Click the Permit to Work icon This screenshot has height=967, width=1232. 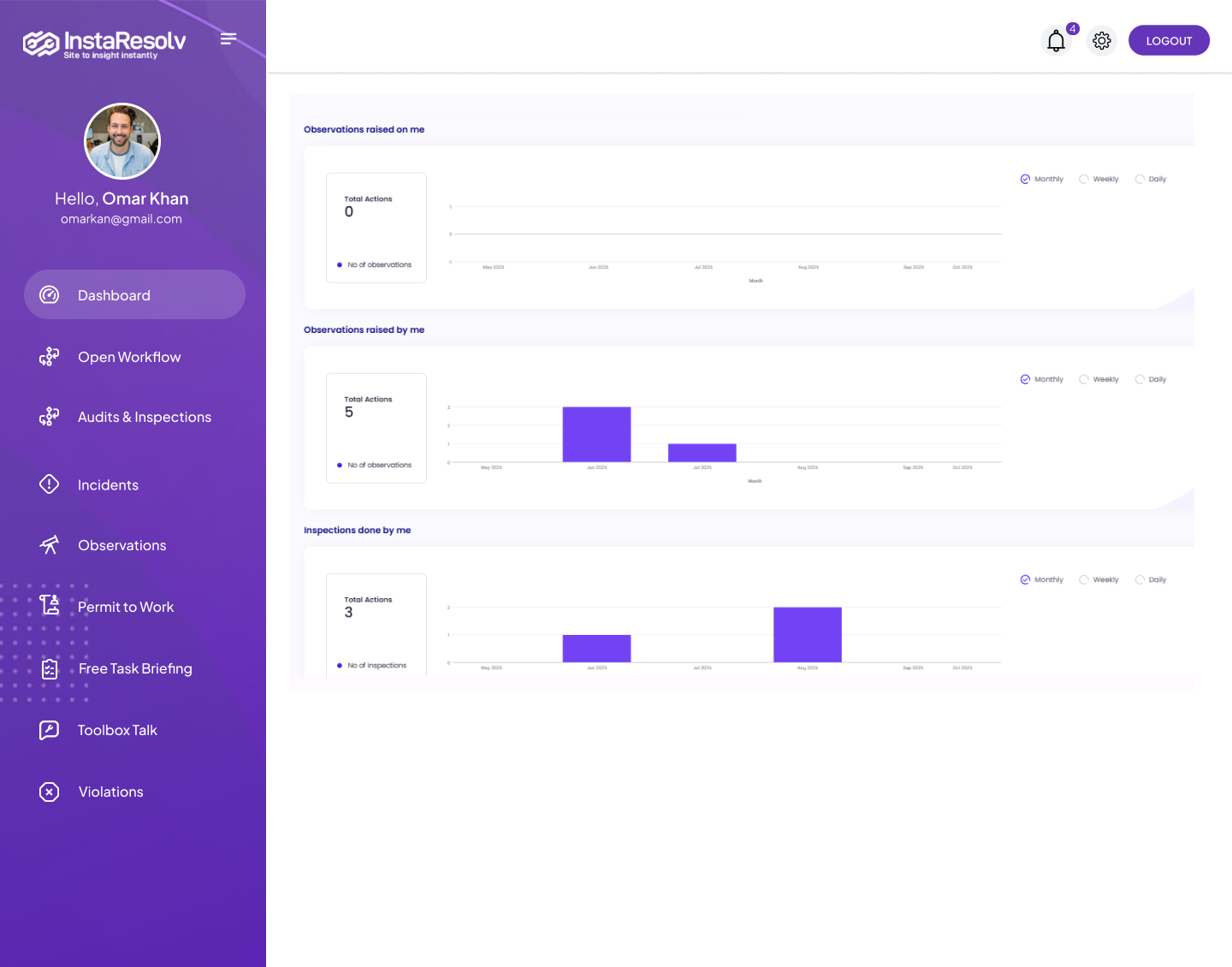click(x=50, y=606)
